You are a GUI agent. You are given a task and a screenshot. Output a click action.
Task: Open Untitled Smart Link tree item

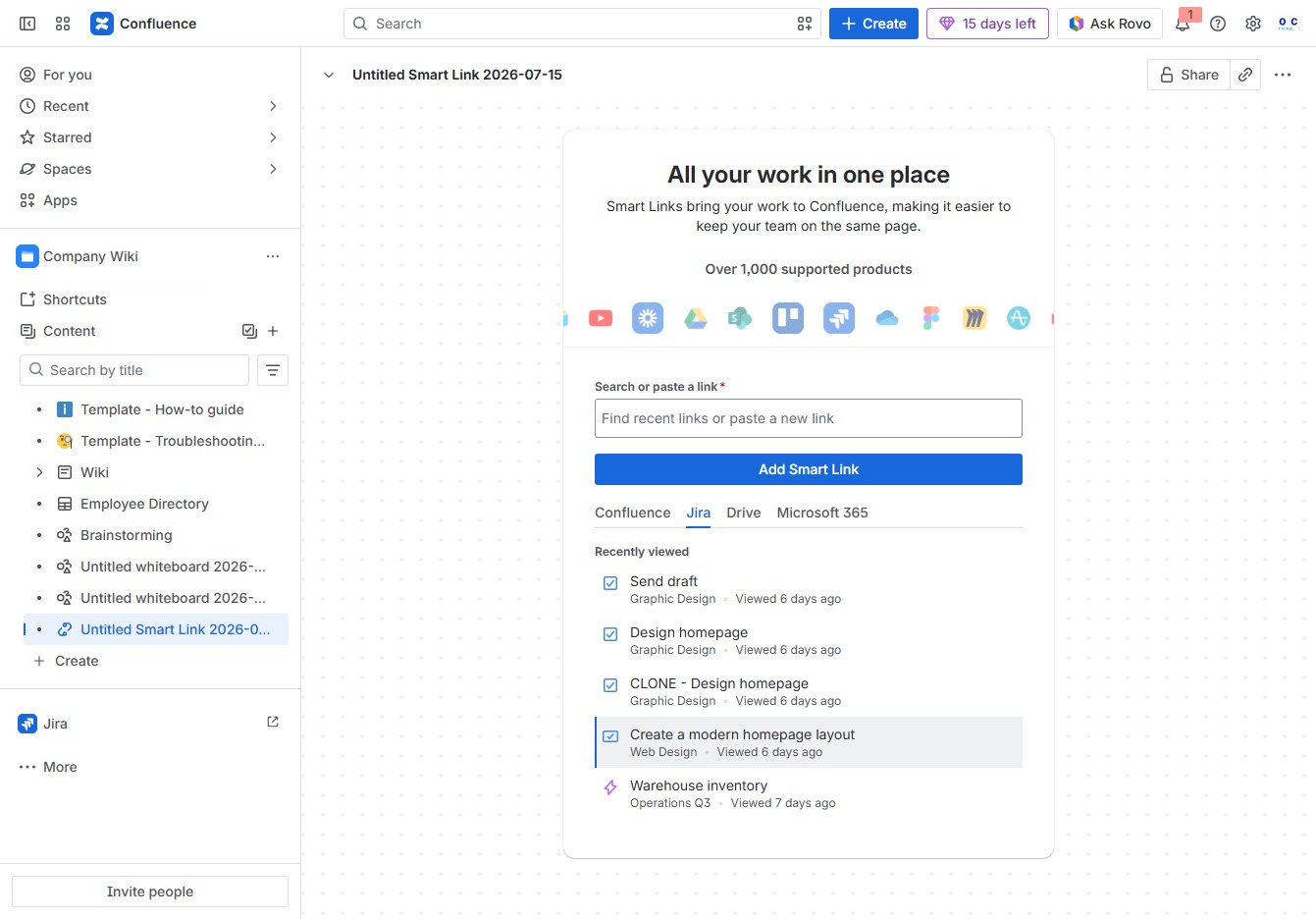point(156,629)
